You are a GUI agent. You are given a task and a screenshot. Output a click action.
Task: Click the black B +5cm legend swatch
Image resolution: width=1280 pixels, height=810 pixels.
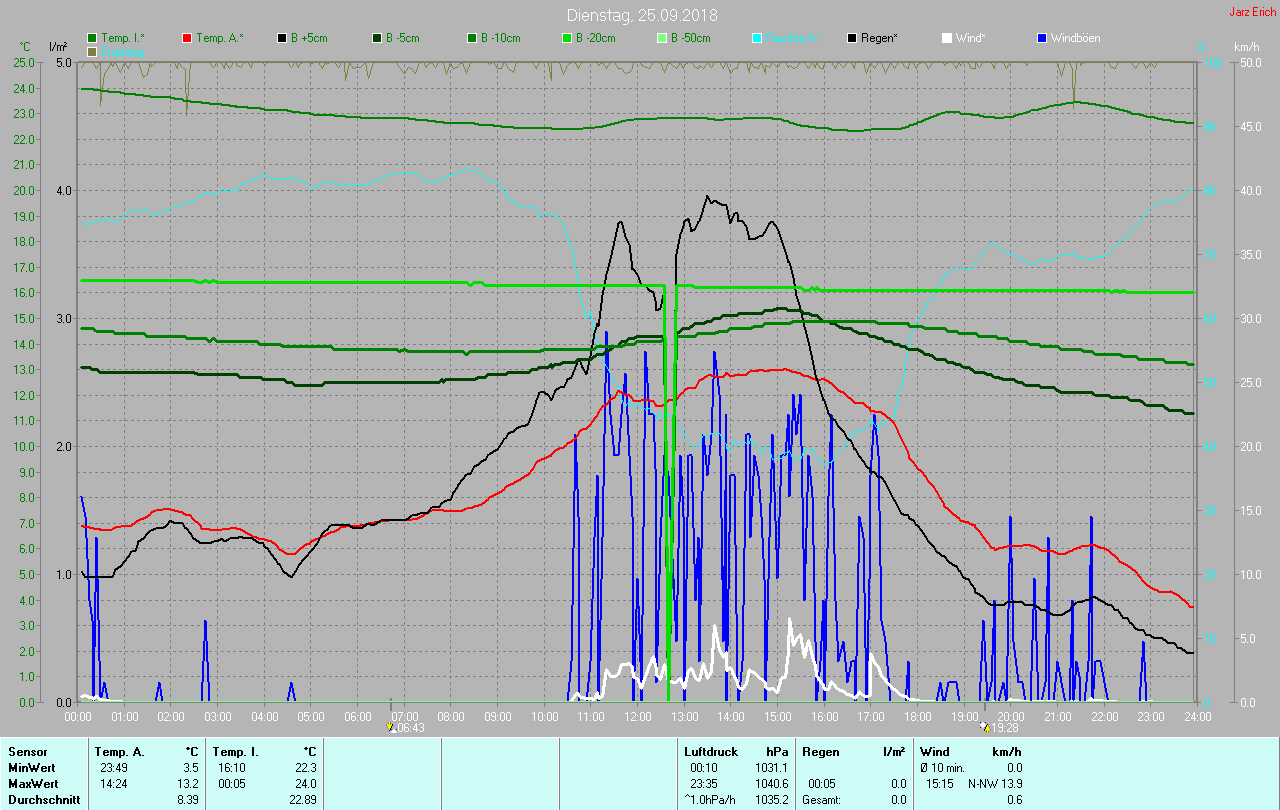click(283, 38)
